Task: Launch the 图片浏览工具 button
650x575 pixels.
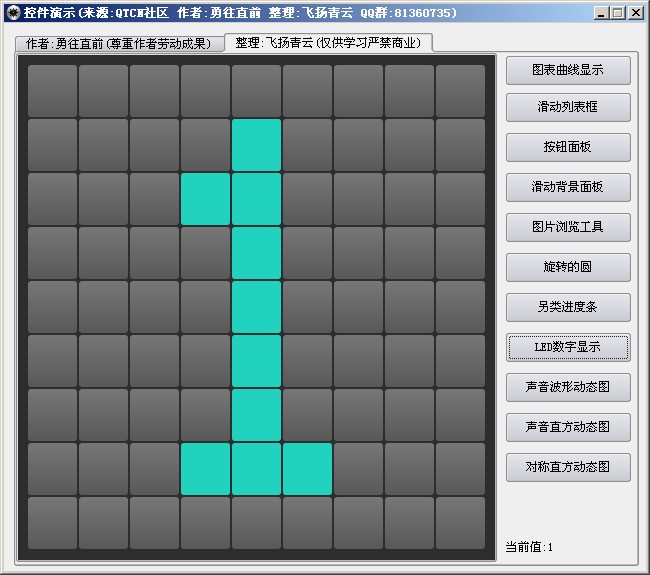Action: click(568, 227)
